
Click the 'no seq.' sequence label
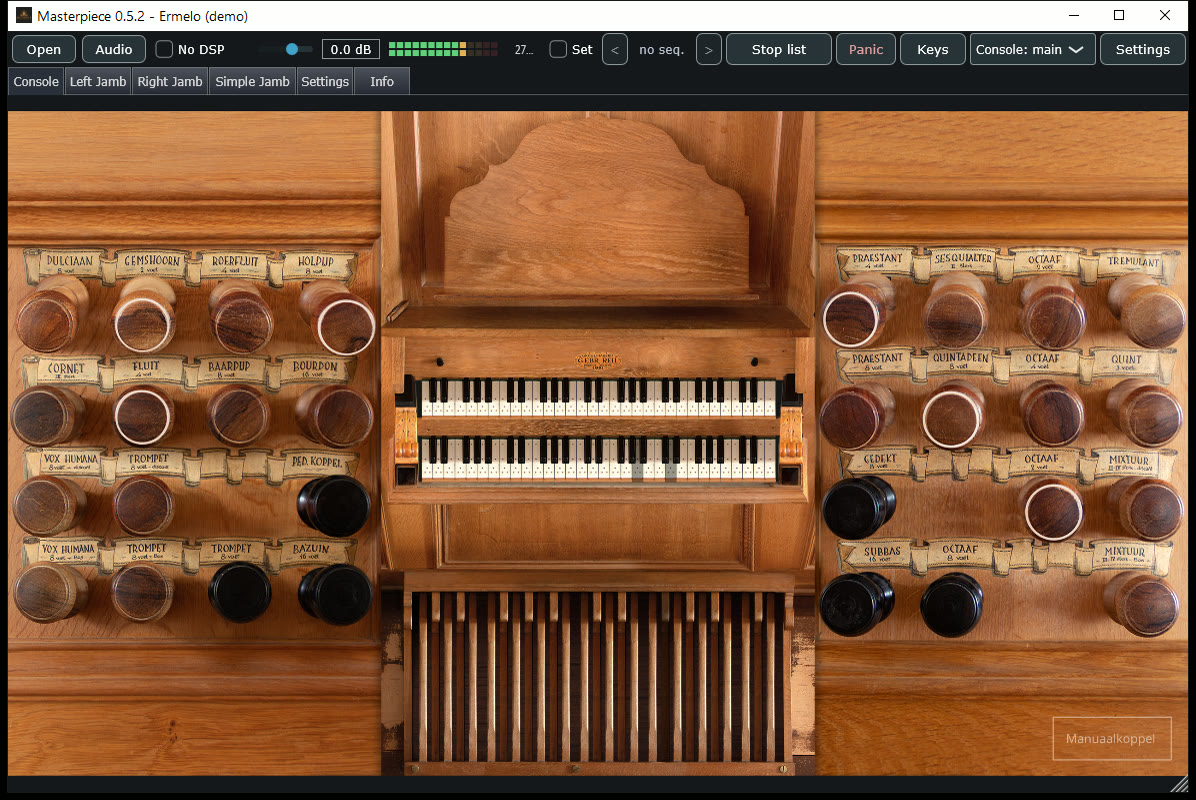click(661, 50)
